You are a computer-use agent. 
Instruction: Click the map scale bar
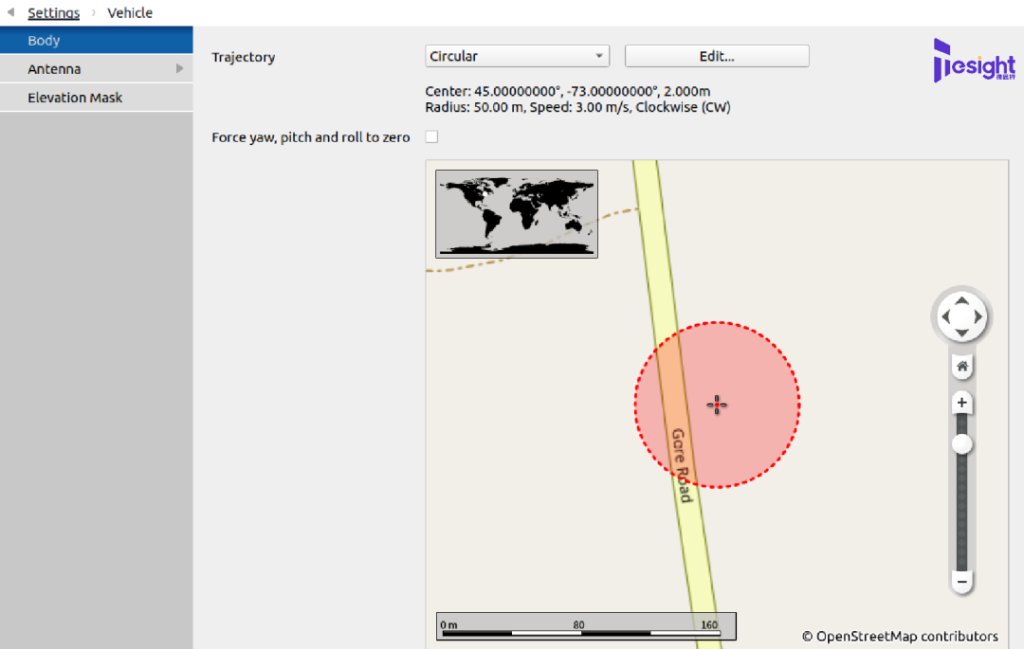coord(586,626)
